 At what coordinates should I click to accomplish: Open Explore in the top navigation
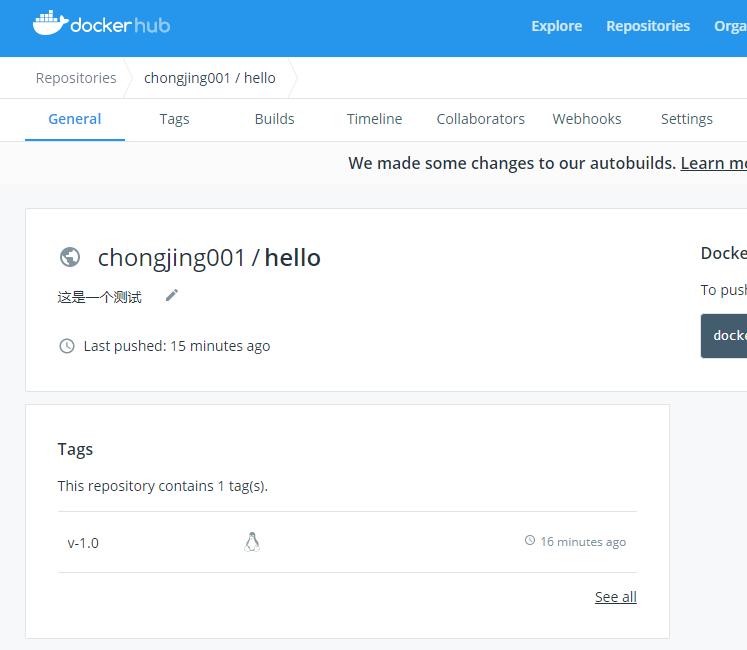(x=556, y=26)
